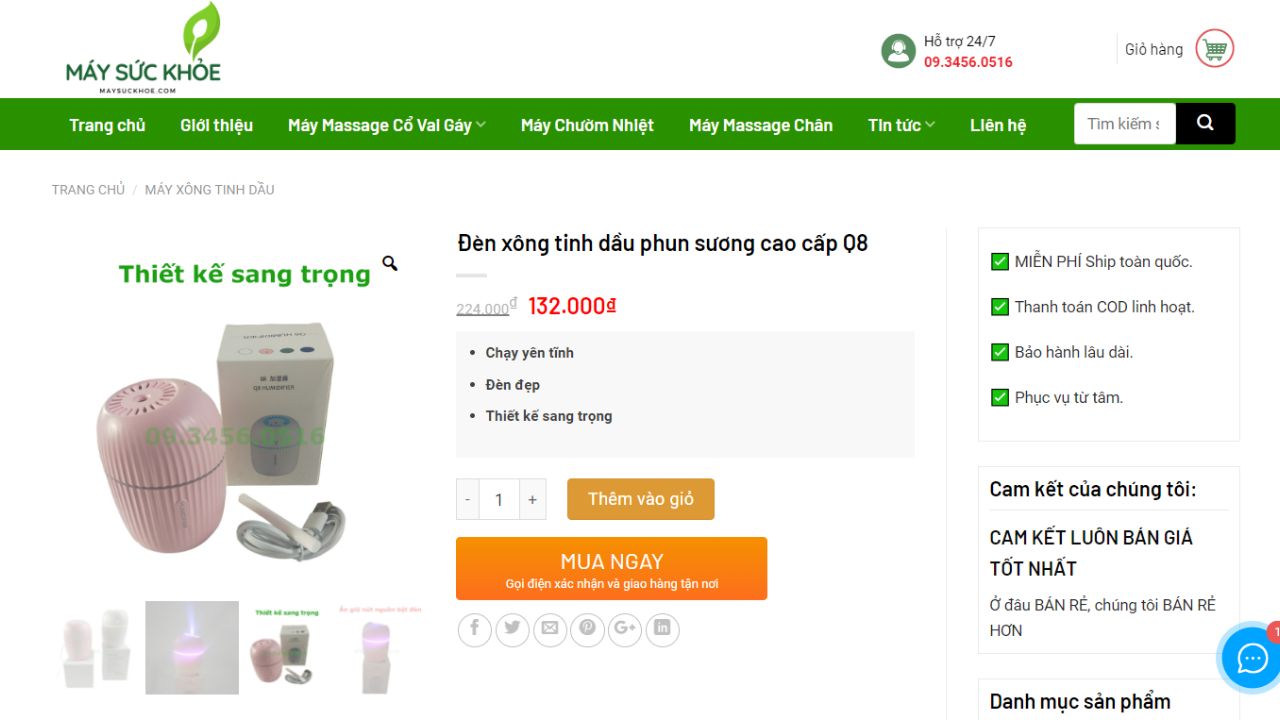The width and height of the screenshot is (1280, 720).
Task: Open the Máy Chườm Nhiệt menu
Action: point(587,125)
